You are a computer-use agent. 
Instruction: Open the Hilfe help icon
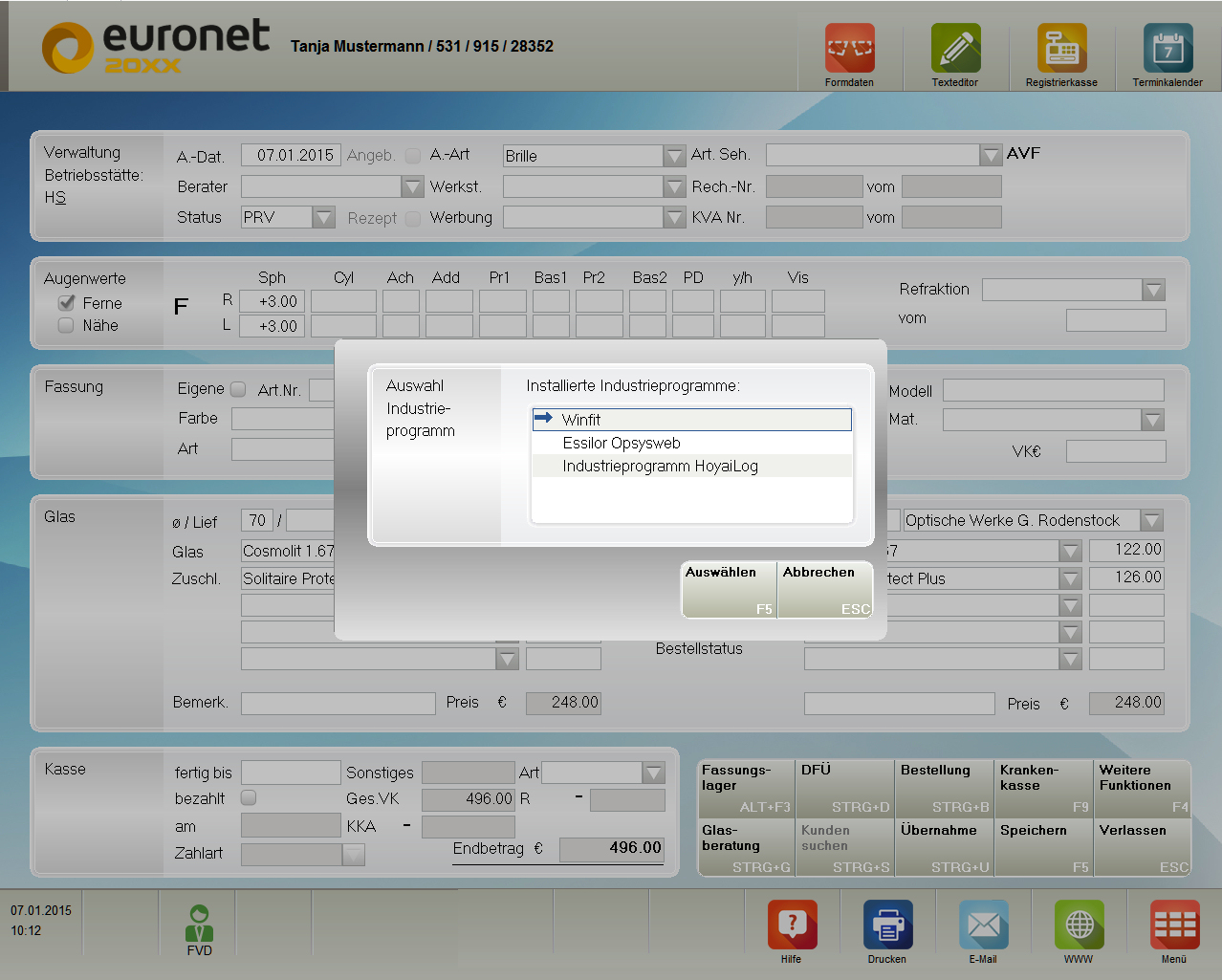(792, 925)
